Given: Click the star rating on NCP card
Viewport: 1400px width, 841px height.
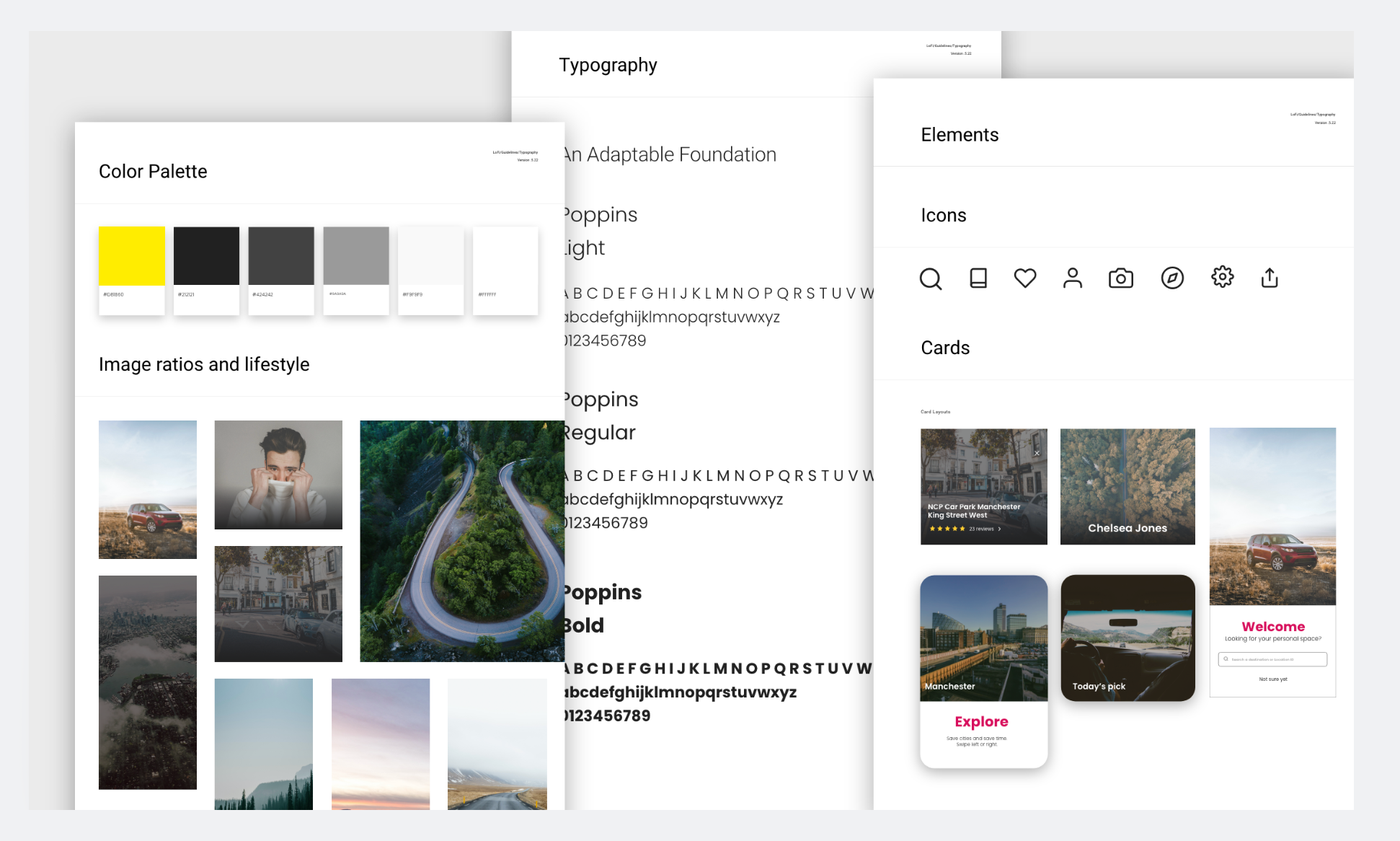Looking at the screenshot, I should (x=947, y=529).
